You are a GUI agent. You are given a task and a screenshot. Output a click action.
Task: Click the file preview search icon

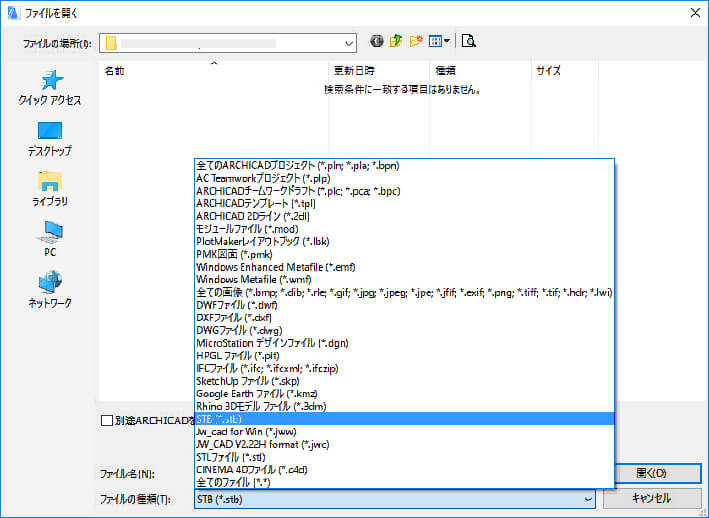point(468,41)
